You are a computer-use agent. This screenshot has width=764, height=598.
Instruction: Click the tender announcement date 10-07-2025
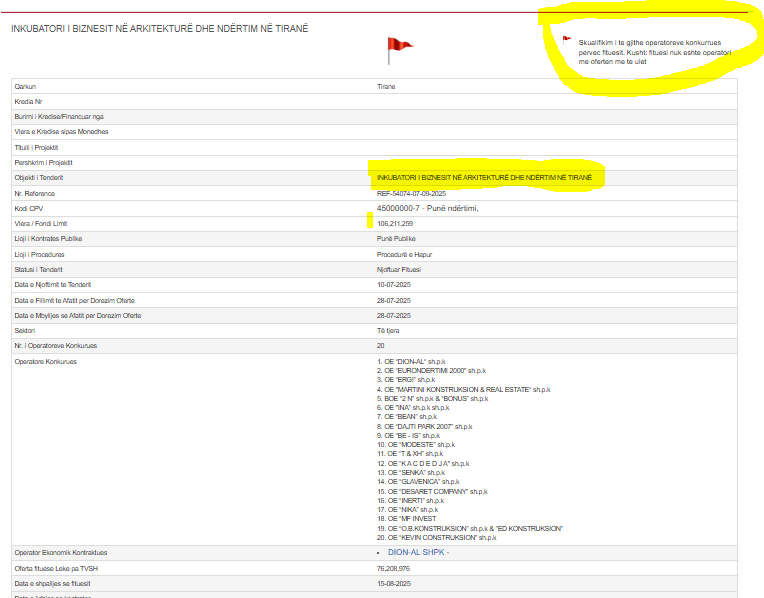pyautogui.click(x=394, y=285)
